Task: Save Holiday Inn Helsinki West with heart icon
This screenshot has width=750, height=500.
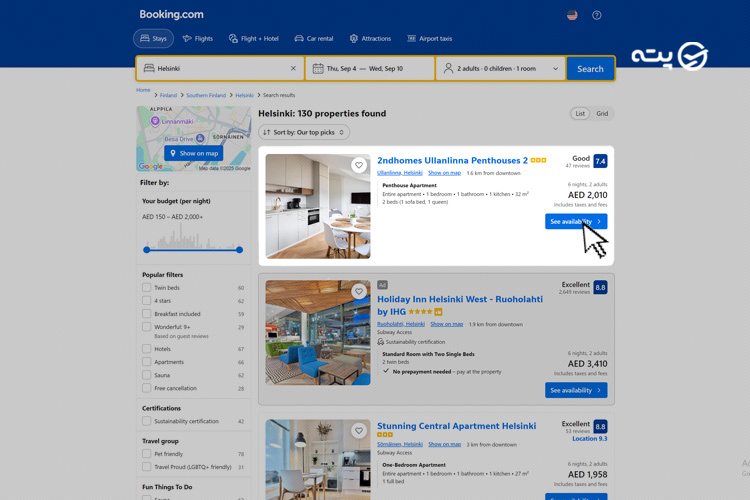Action: [x=358, y=292]
